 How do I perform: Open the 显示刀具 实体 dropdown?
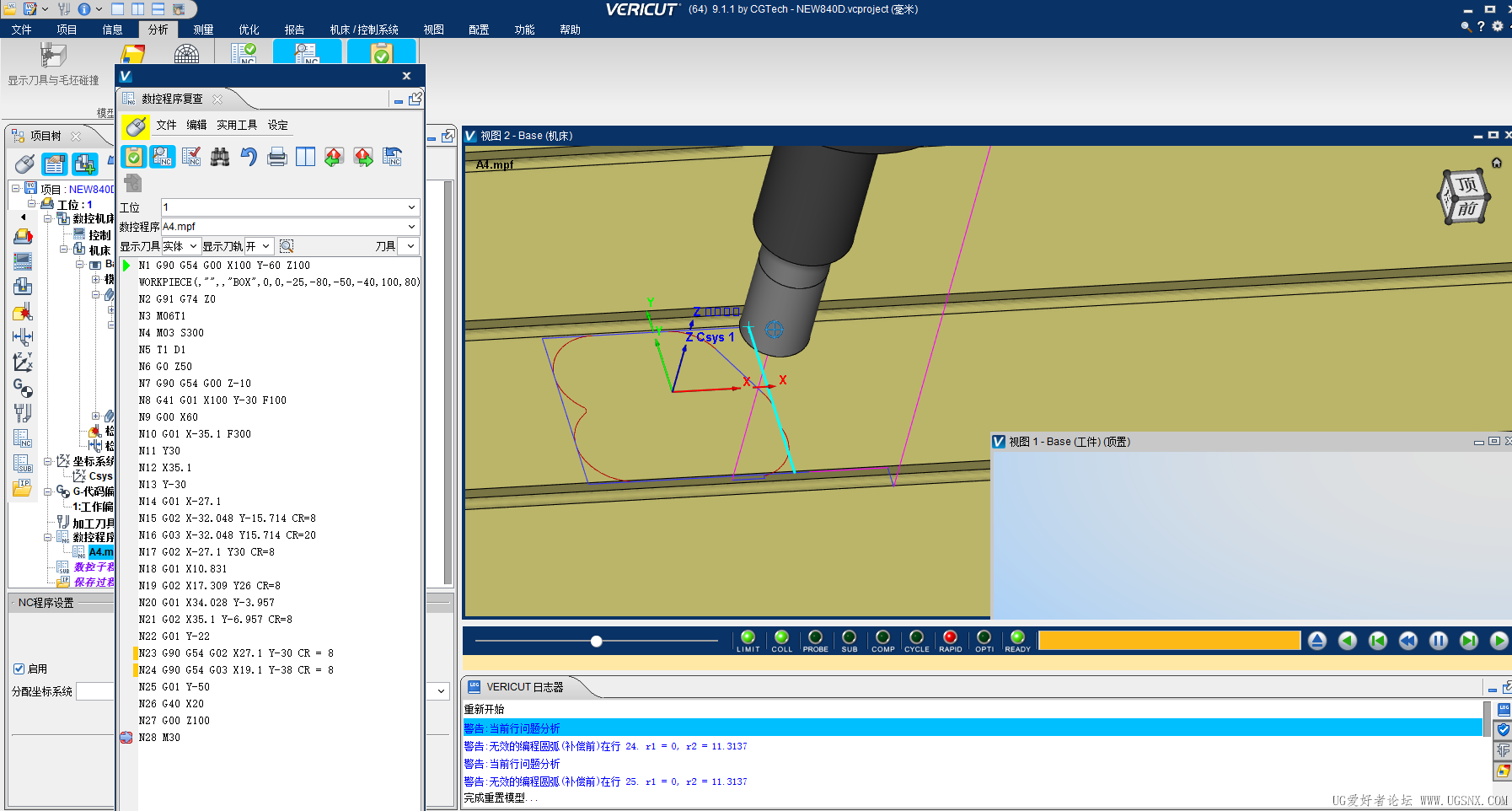click(180, 246)
